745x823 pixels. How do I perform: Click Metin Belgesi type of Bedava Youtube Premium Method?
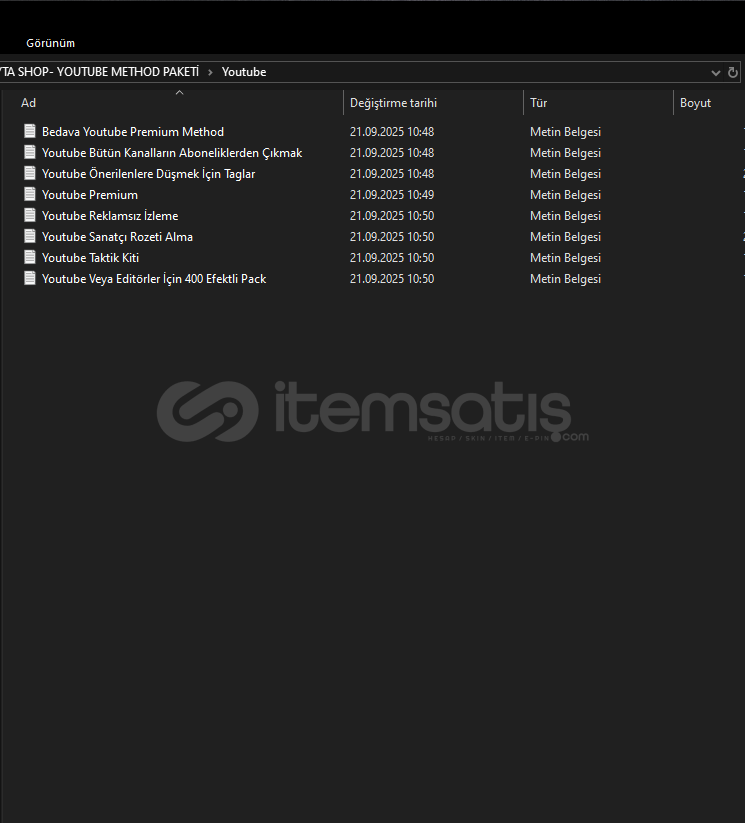[565, 132]
